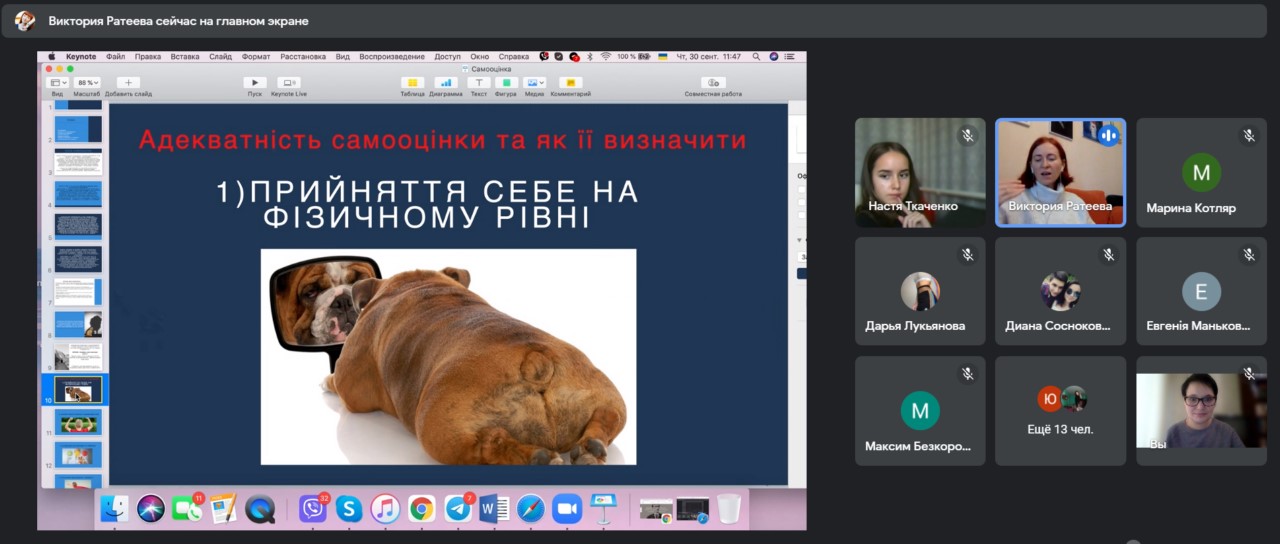
Task: Open Collaboration (Совместная работа) icon
Action: [x=713, y=83]
